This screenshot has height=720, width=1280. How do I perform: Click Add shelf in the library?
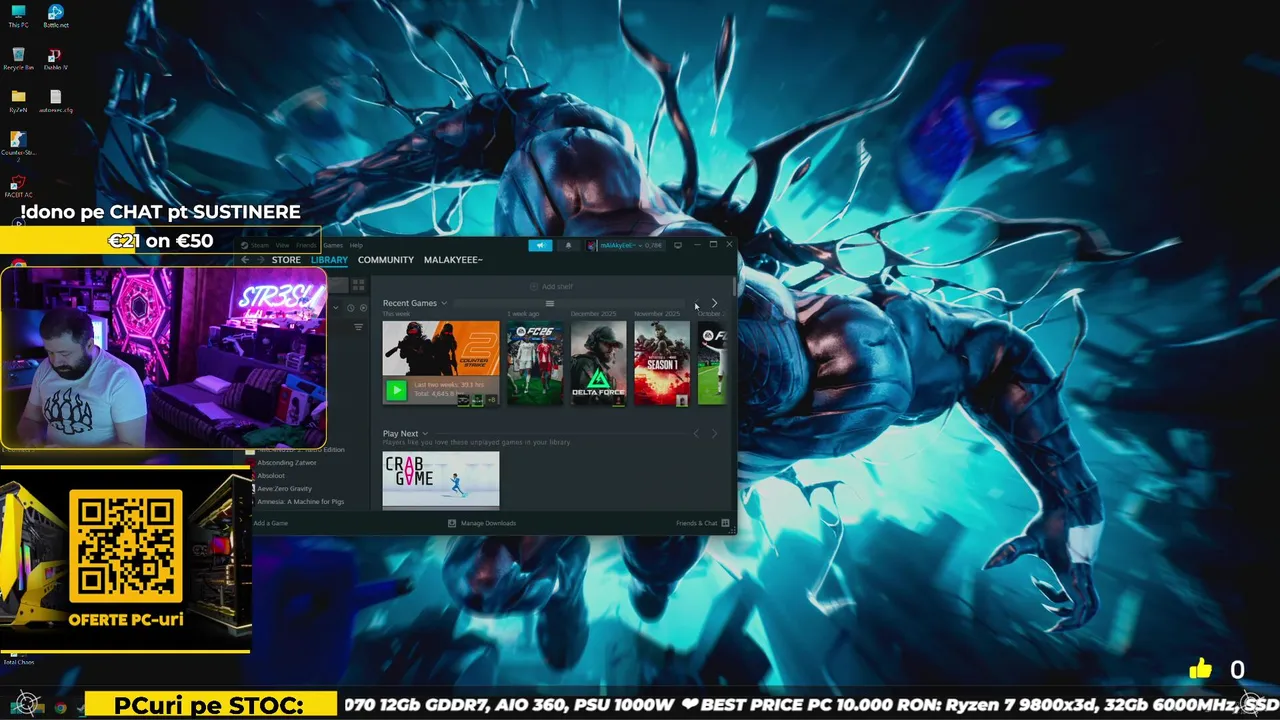(551, 287)
